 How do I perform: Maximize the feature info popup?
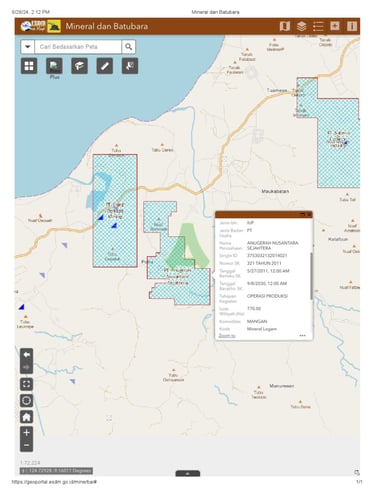(303, 214)
